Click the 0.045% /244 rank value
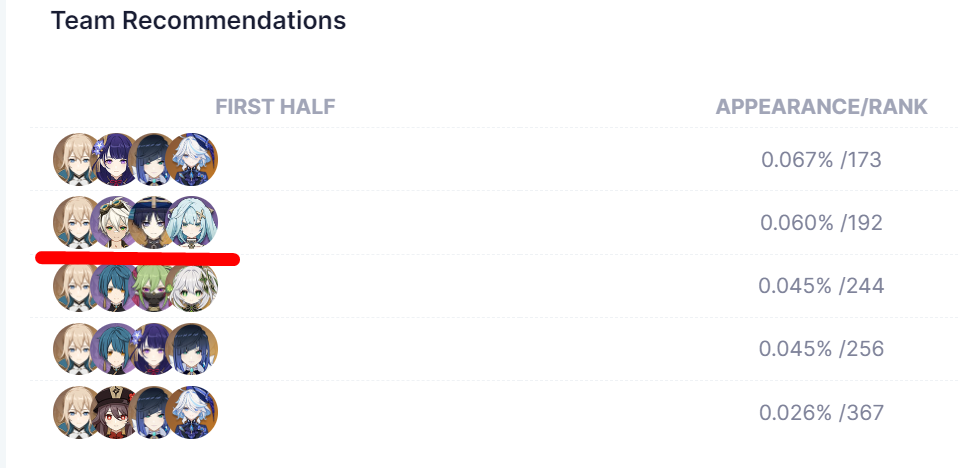The width and height of the screenshot is (958, 468). [821, 286]
